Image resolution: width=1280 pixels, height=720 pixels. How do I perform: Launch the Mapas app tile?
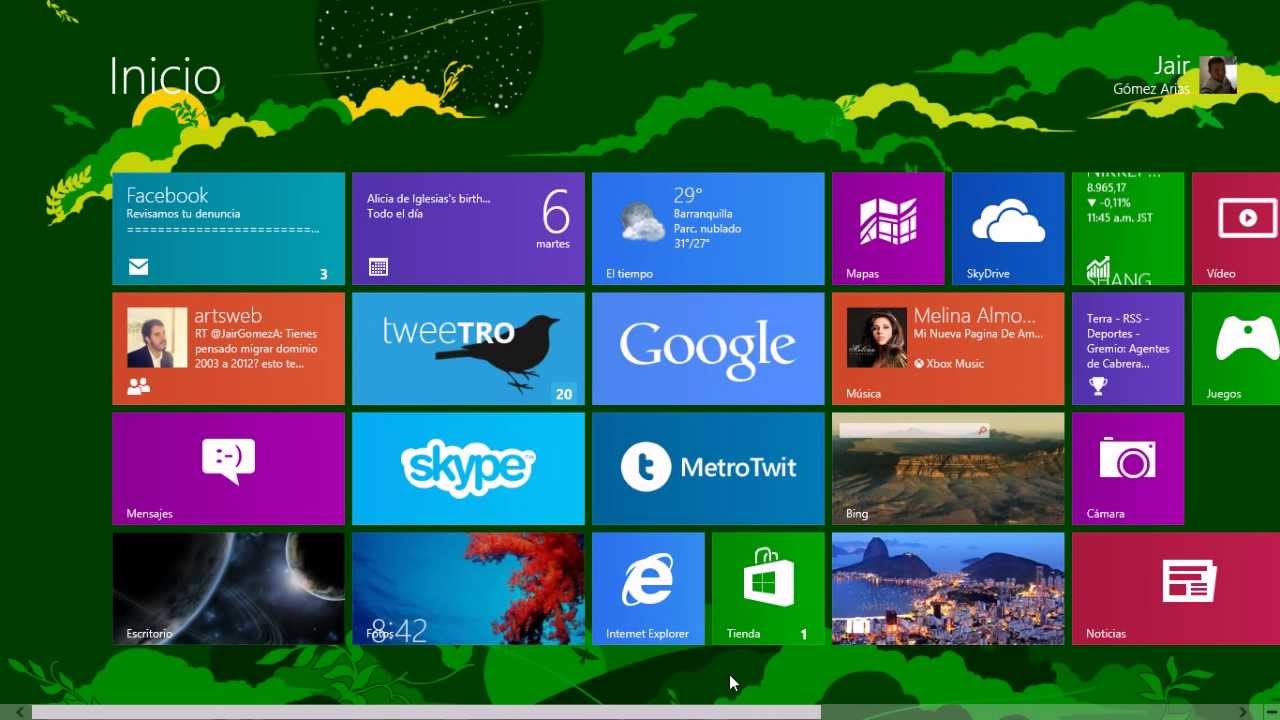888,228
